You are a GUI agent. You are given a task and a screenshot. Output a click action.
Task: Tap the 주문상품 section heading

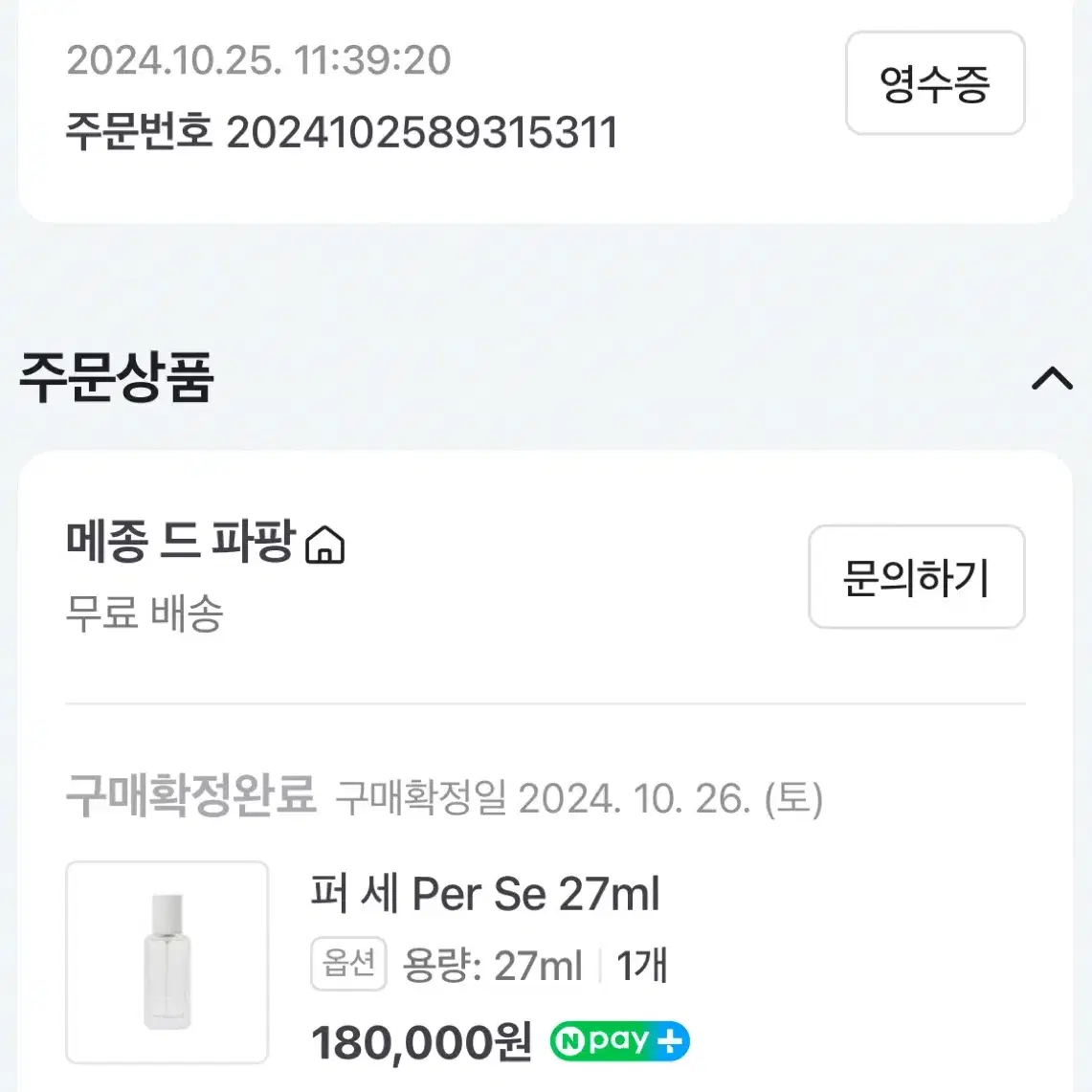point(117,377)
